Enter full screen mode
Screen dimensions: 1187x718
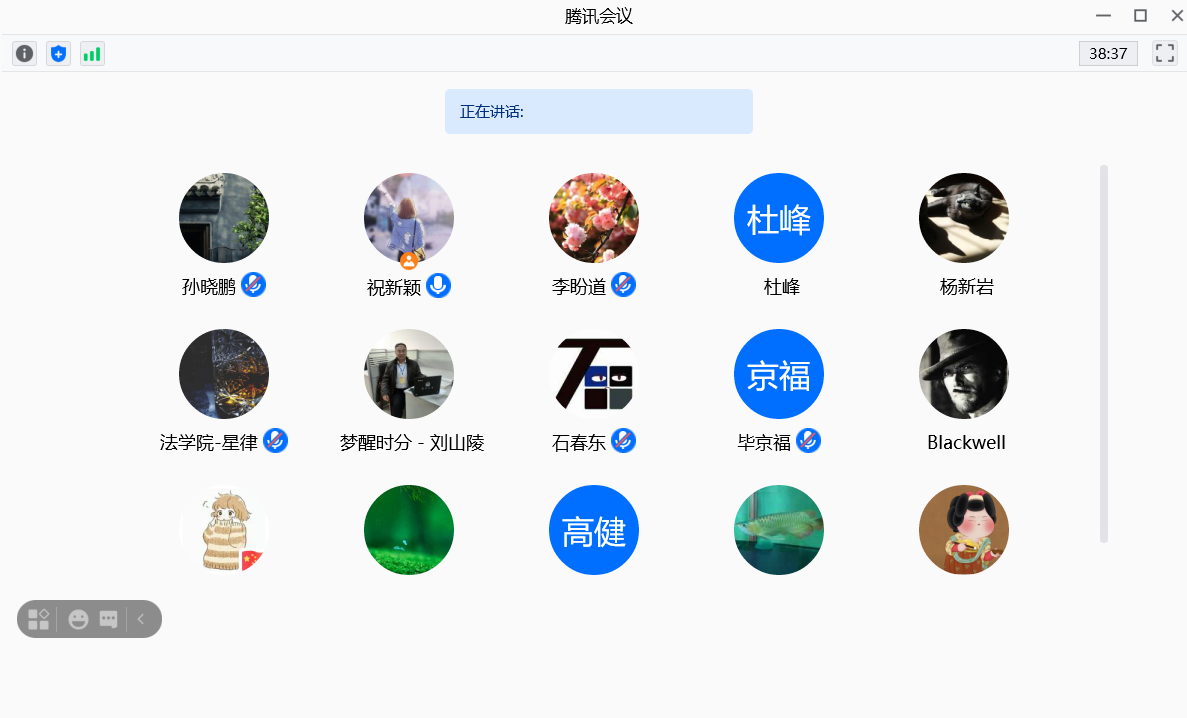click(1164, 54)
